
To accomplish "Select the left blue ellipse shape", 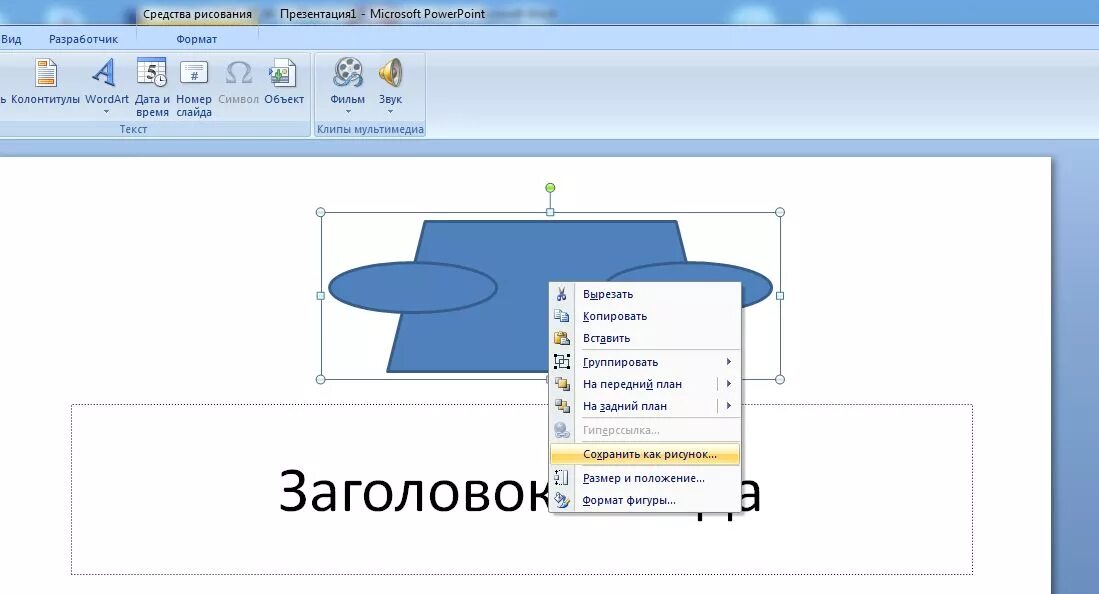I will pos(413,288).
